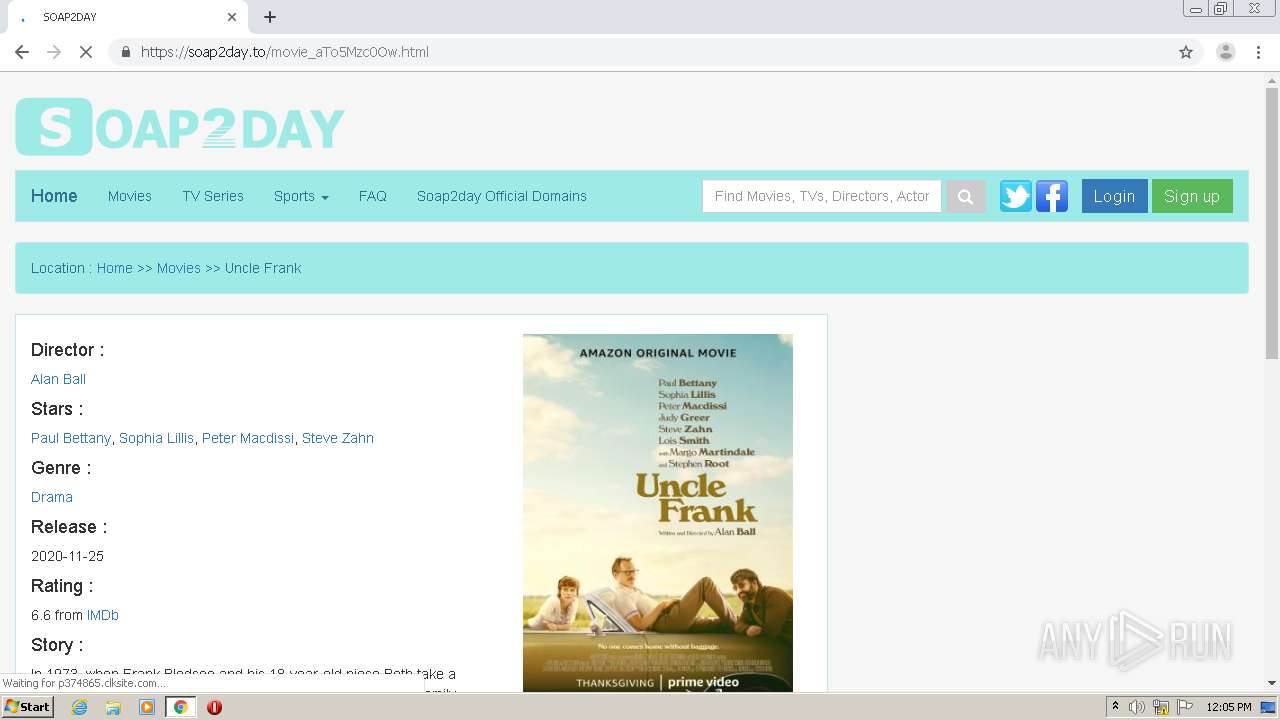Image resolution: width=1280 pixels, height=720 pixels.
Task: Click the Uncle Frank movie poster
Action: pyautogui.click(x=658, y=513)
